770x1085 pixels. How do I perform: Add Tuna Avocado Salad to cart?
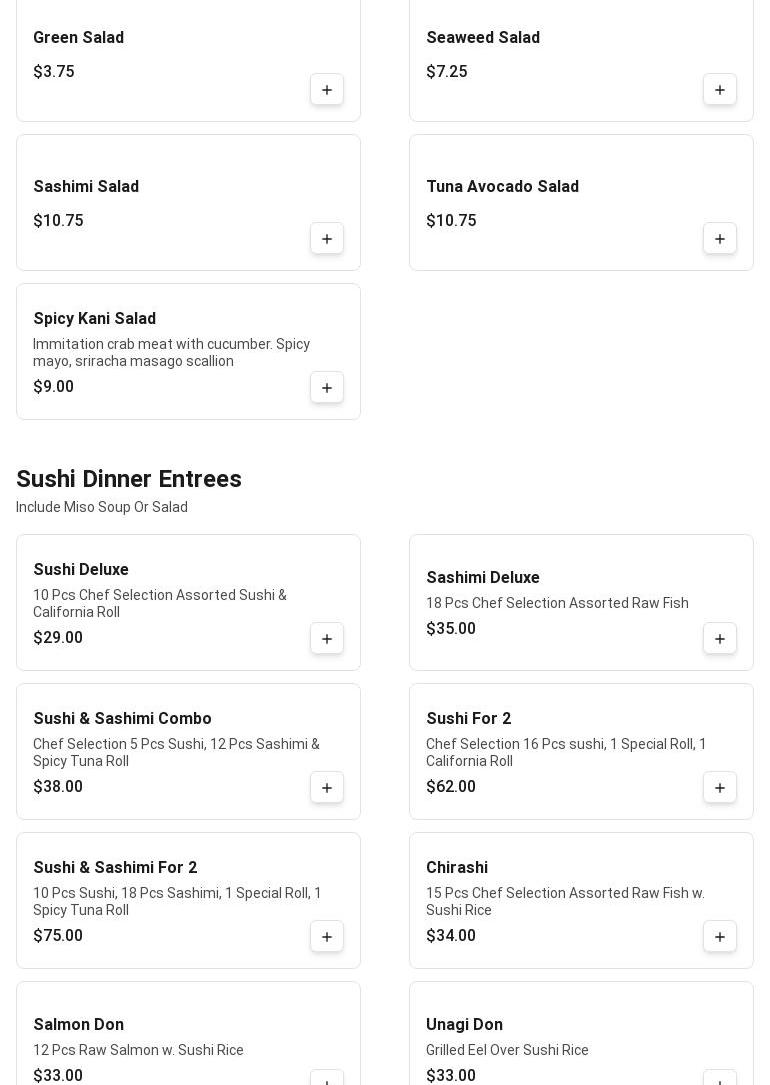click(720, 239)
